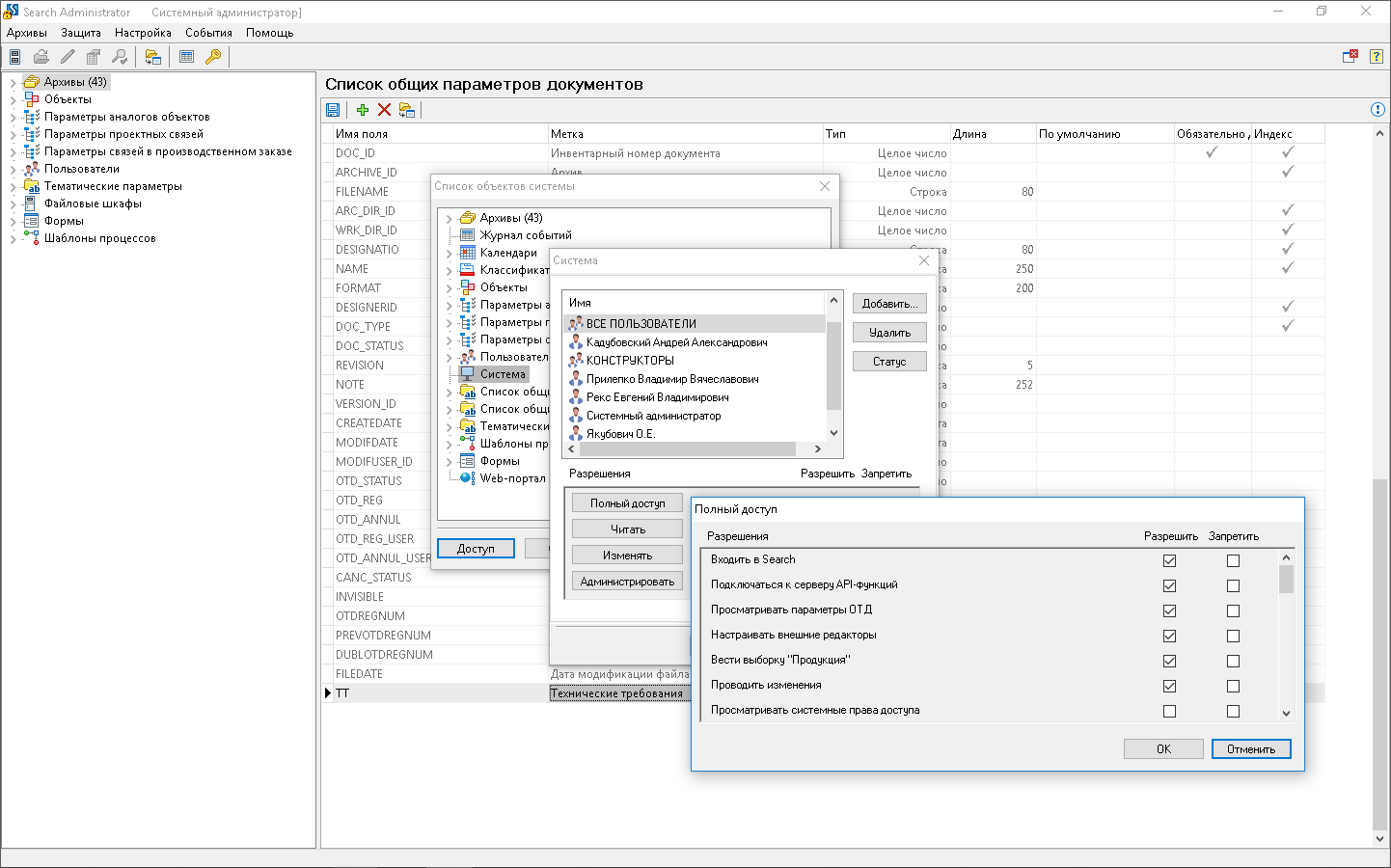1391x868 pixels.
Task: Click the red X delete-parameter icon
Action: (384, 110)
